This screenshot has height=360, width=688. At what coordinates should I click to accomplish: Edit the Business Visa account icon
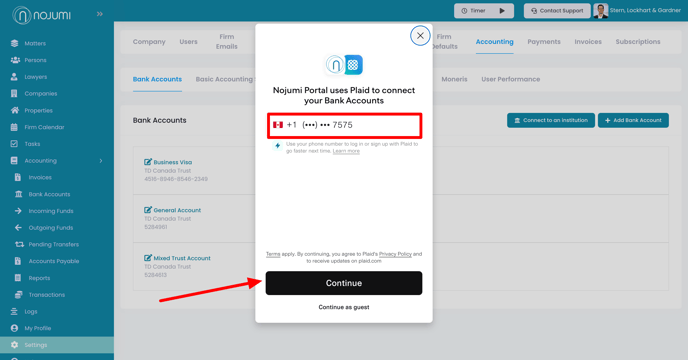tap(148, 162)
